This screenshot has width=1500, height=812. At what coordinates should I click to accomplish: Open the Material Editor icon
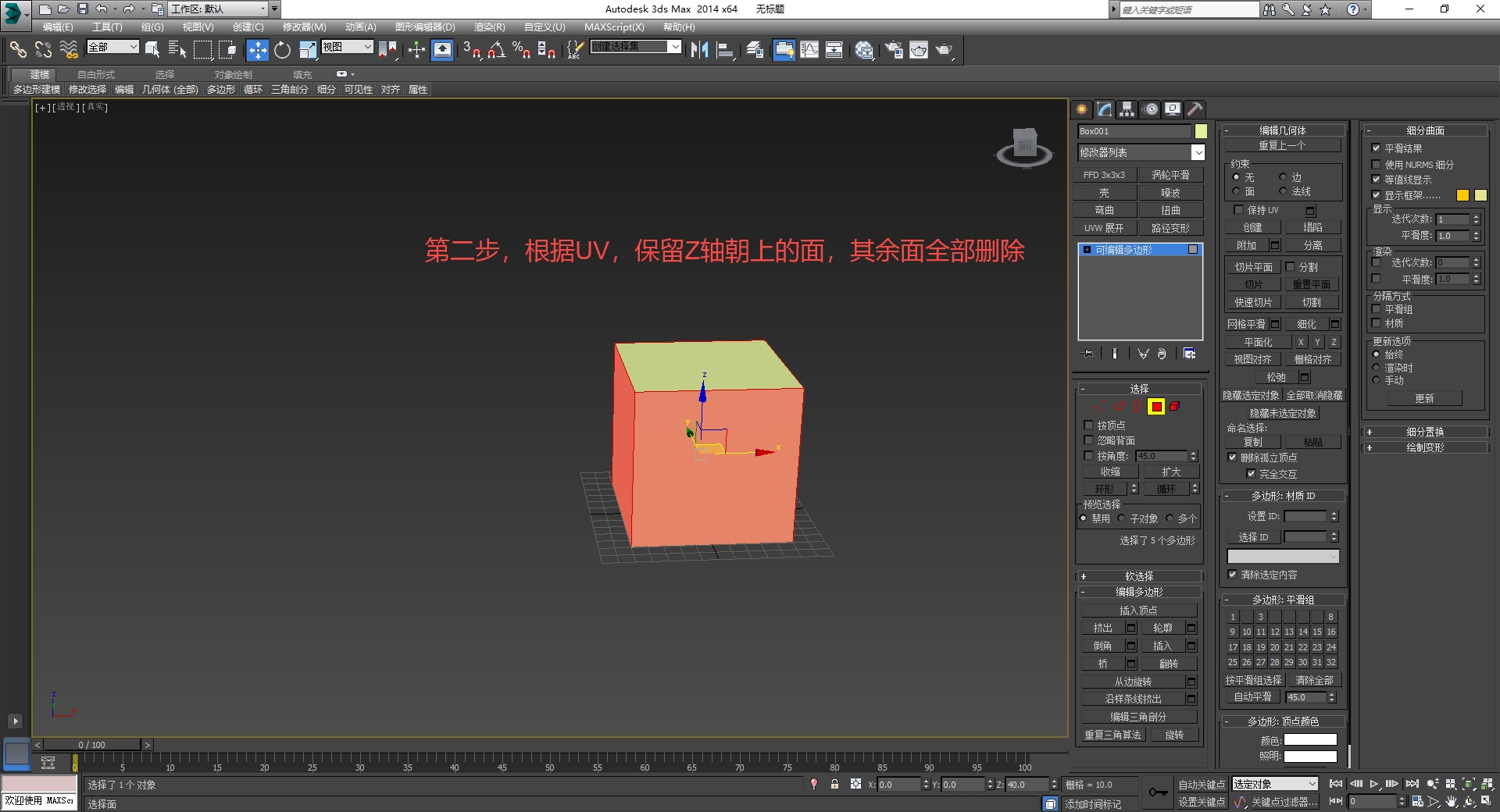[863, 50]
